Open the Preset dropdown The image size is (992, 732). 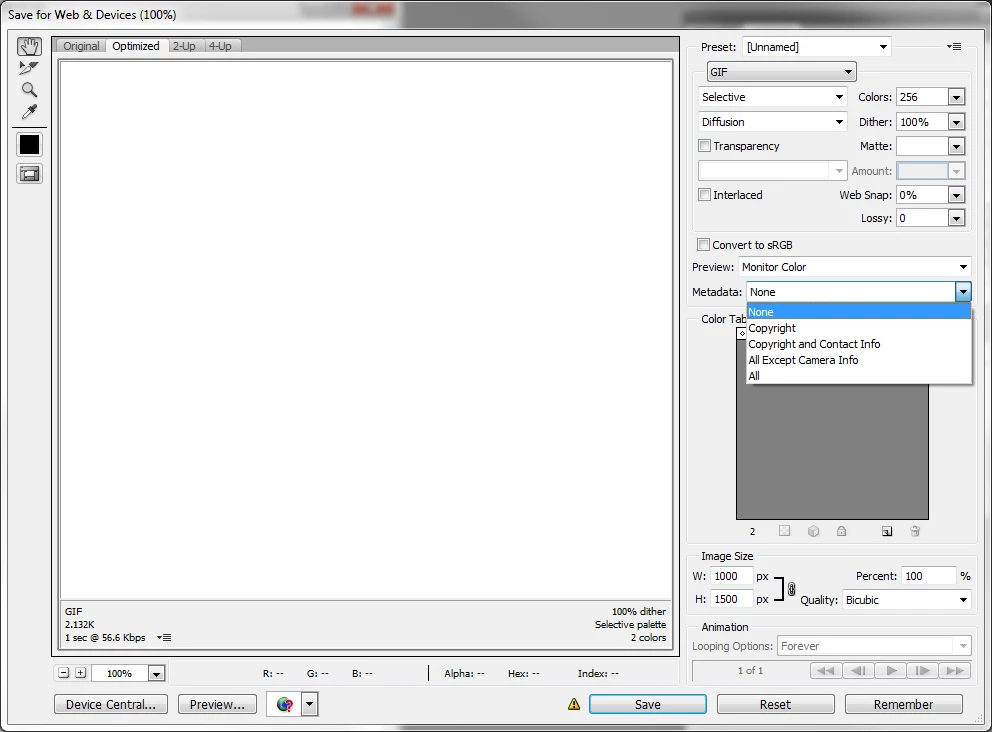(x=817, y=47)
